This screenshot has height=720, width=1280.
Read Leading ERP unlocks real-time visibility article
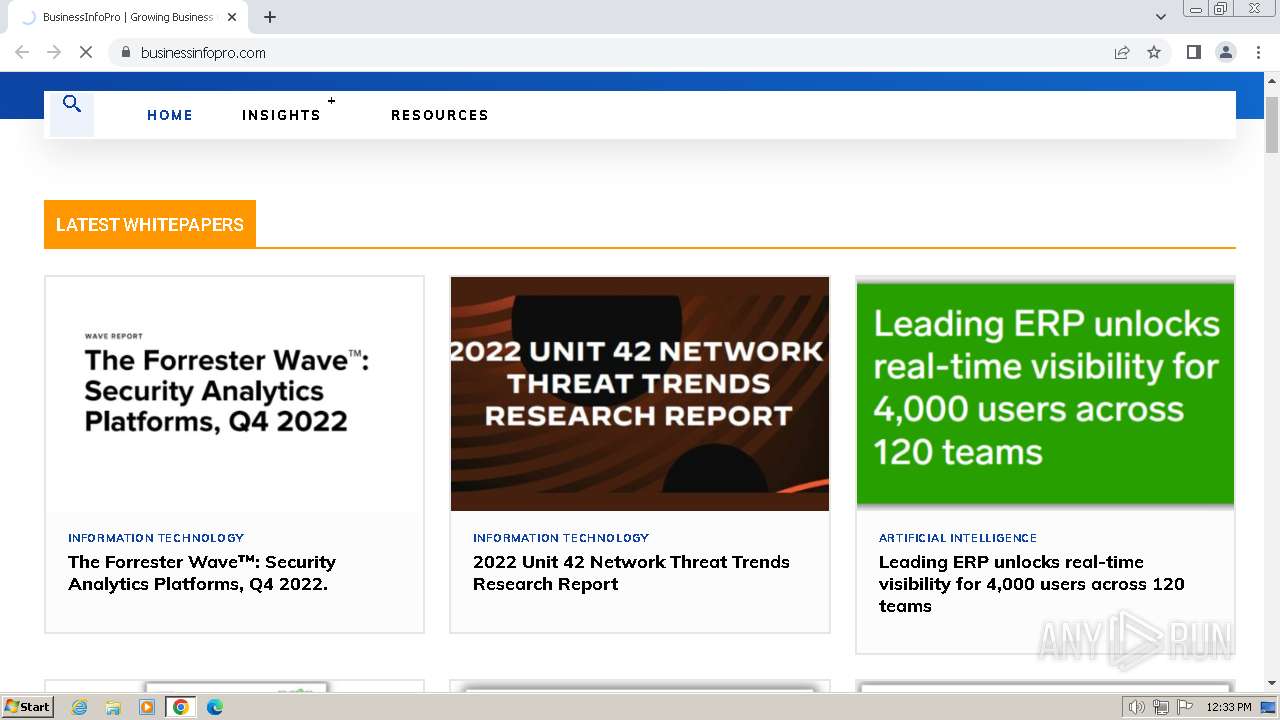[1032, 584]
